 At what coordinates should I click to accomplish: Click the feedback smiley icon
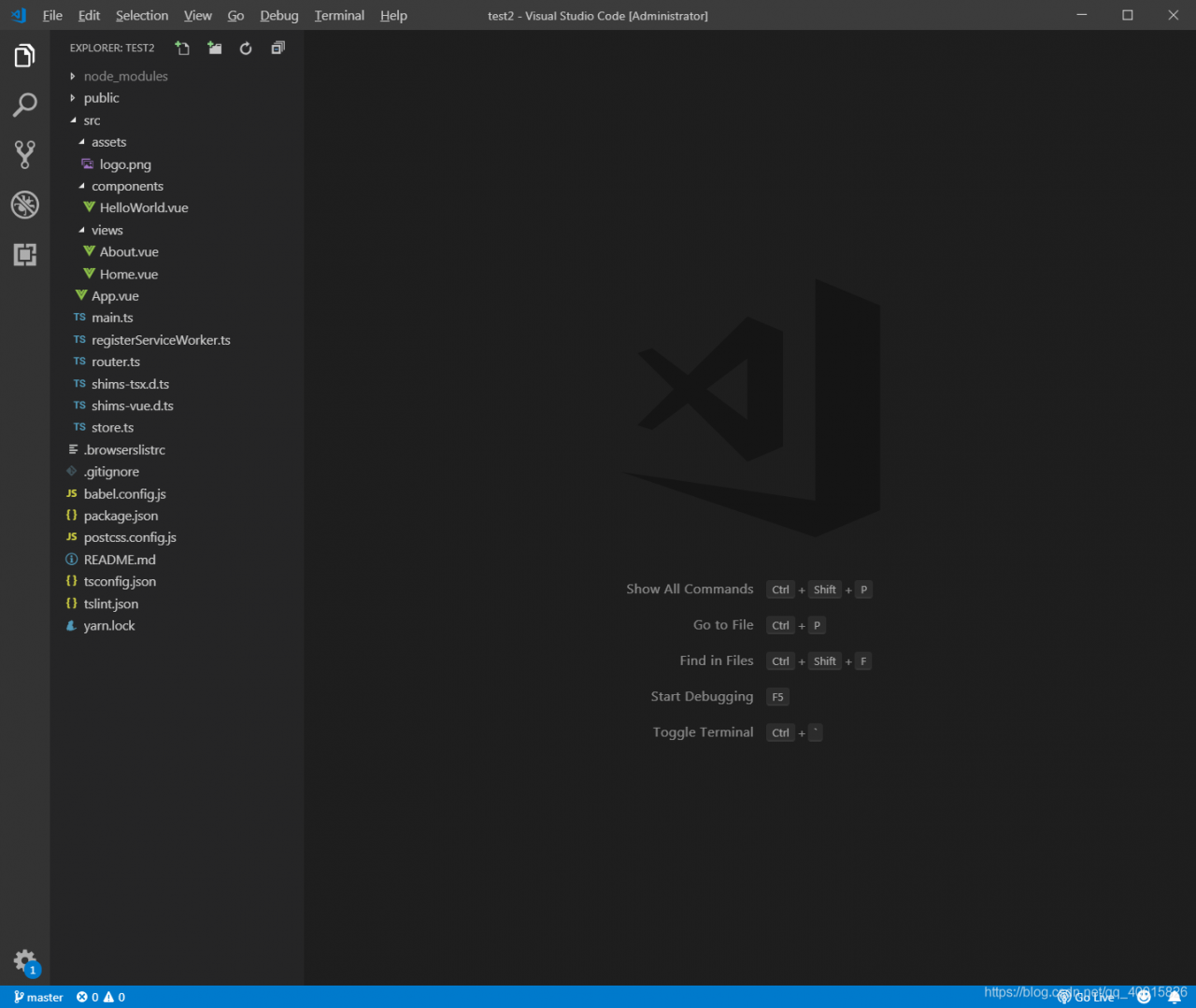click(x=1144, y=997)
